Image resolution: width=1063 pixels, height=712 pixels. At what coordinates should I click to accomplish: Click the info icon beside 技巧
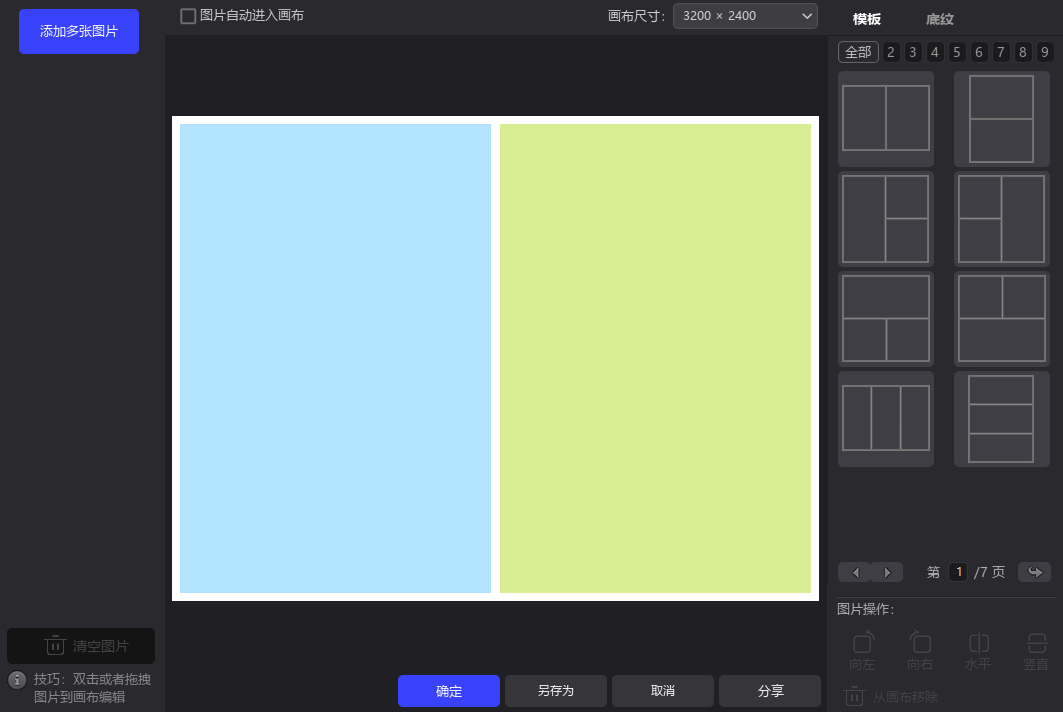point(17,679)
